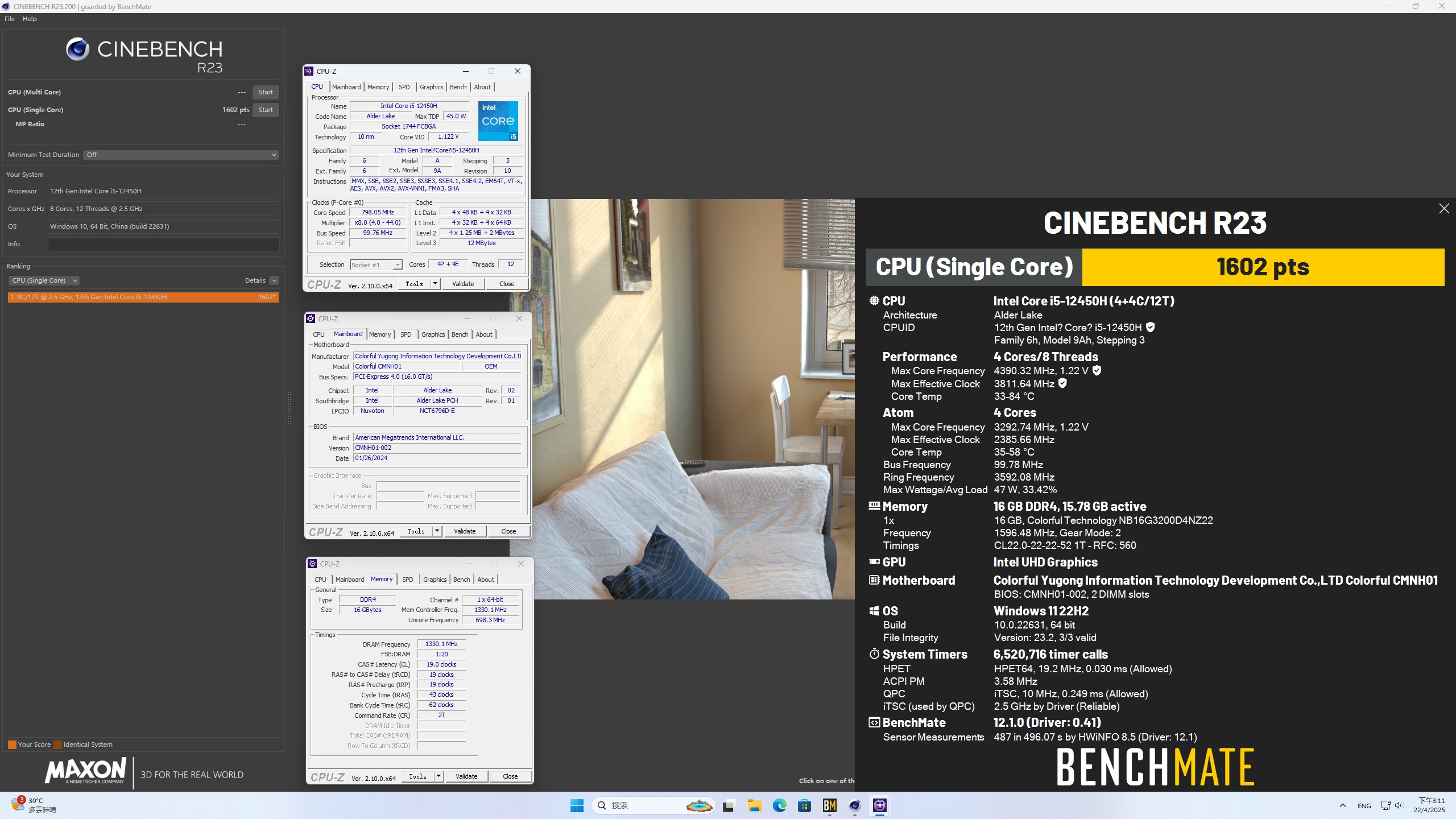1456x819 pixels.
Task: Click the ENG language indicator
Action: click(1364, 806)
